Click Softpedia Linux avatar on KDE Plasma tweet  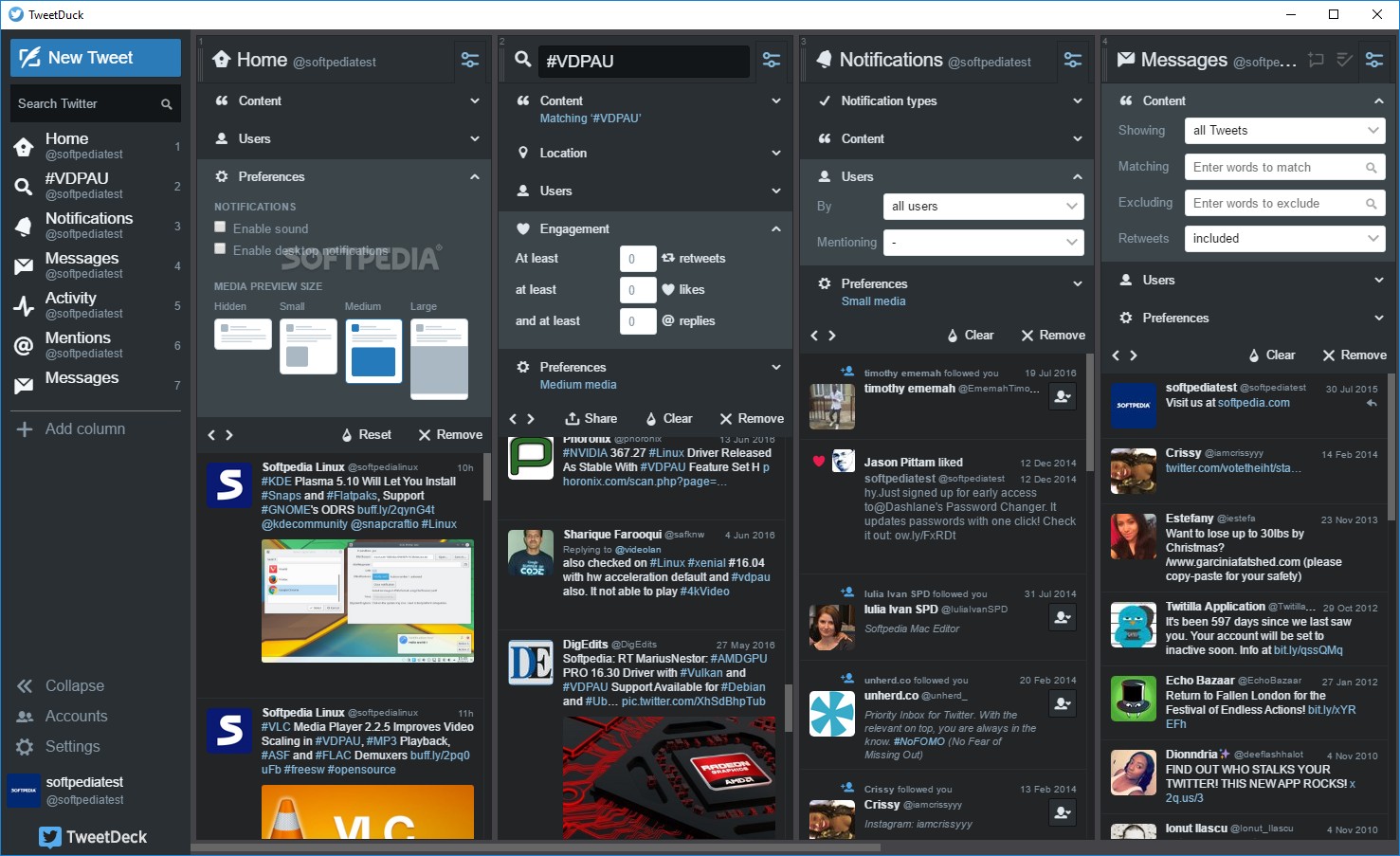pos(229,484)
